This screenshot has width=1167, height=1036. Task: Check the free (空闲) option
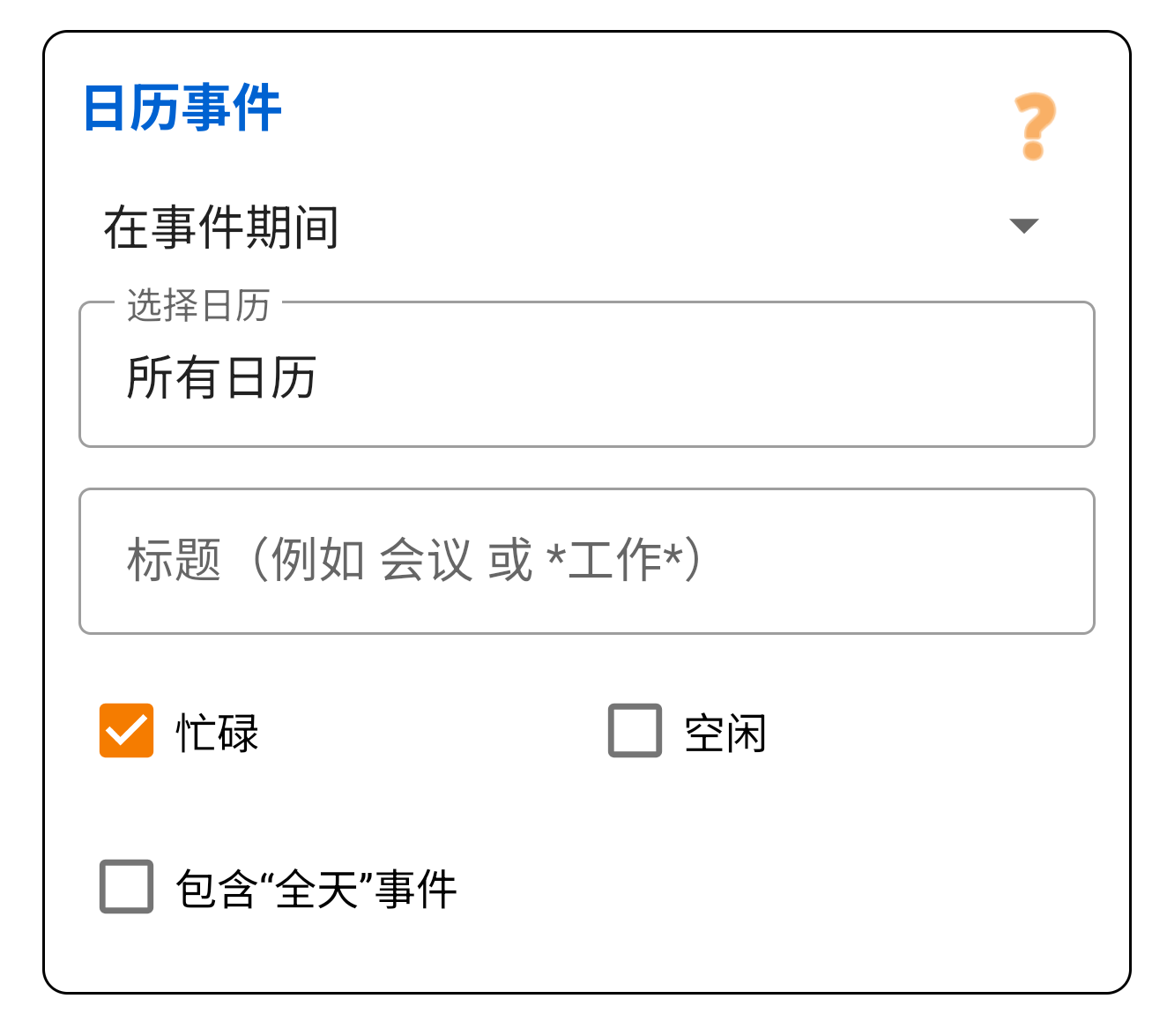635,728
